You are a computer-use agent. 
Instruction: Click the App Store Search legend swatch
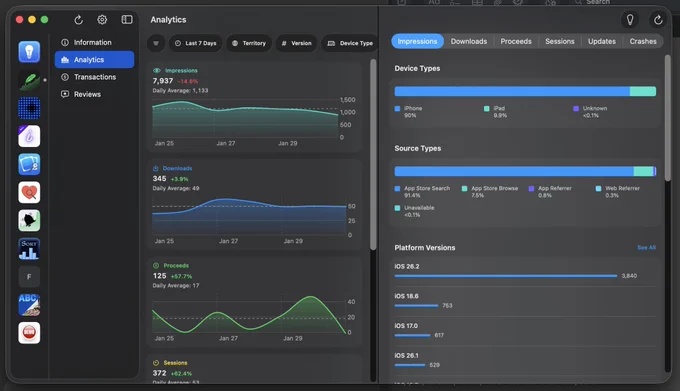tap(397, 189)
